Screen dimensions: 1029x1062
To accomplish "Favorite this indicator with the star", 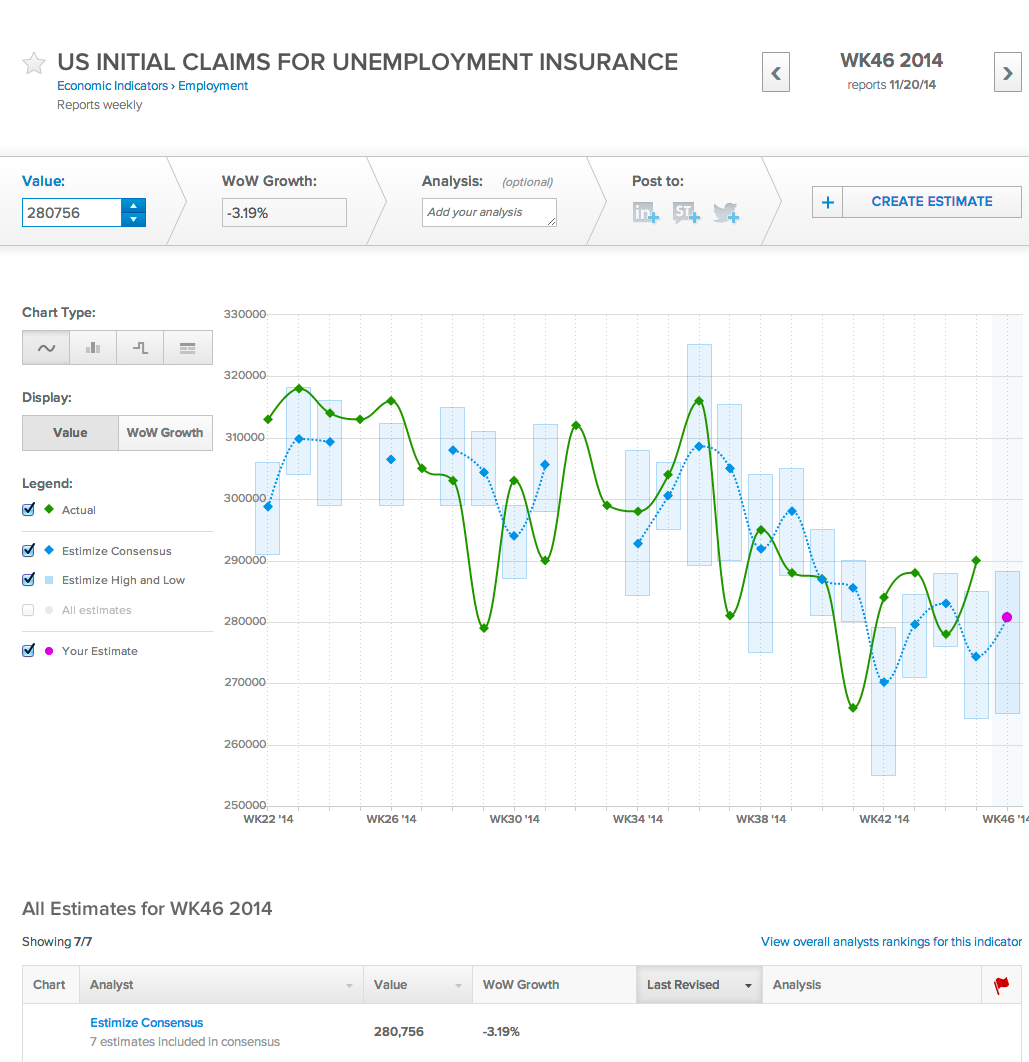I will [x=33, y=62].
